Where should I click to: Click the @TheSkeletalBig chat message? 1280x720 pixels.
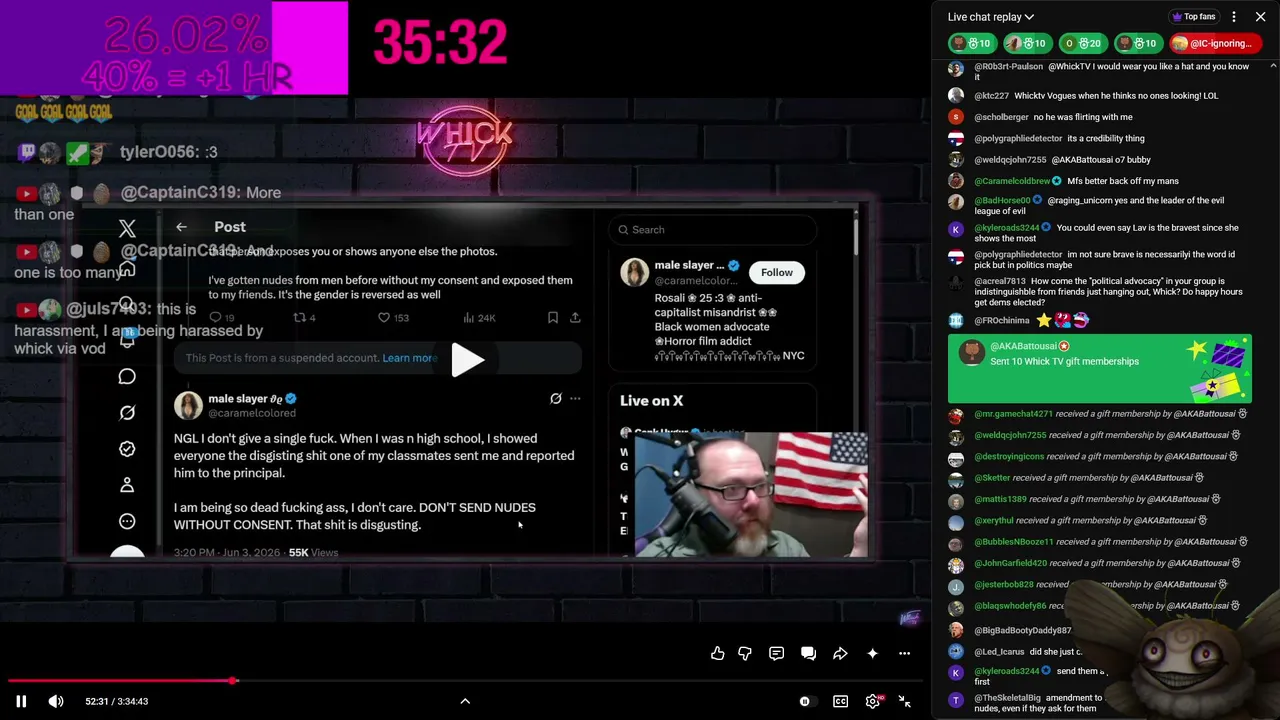1025,703
